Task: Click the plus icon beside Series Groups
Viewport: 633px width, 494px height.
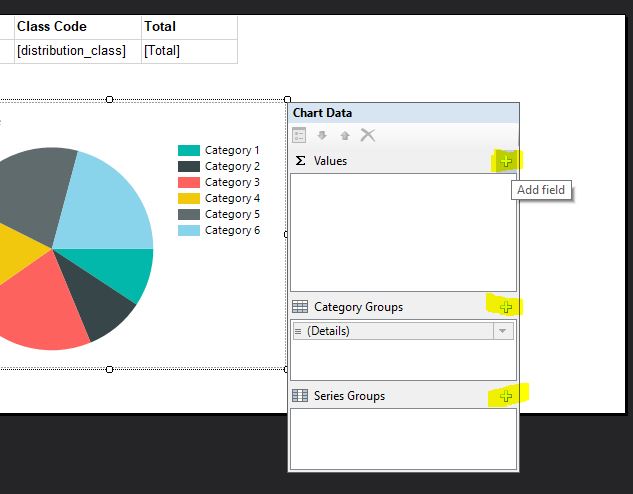Action: pyautogui.click(x=506, y=396)
